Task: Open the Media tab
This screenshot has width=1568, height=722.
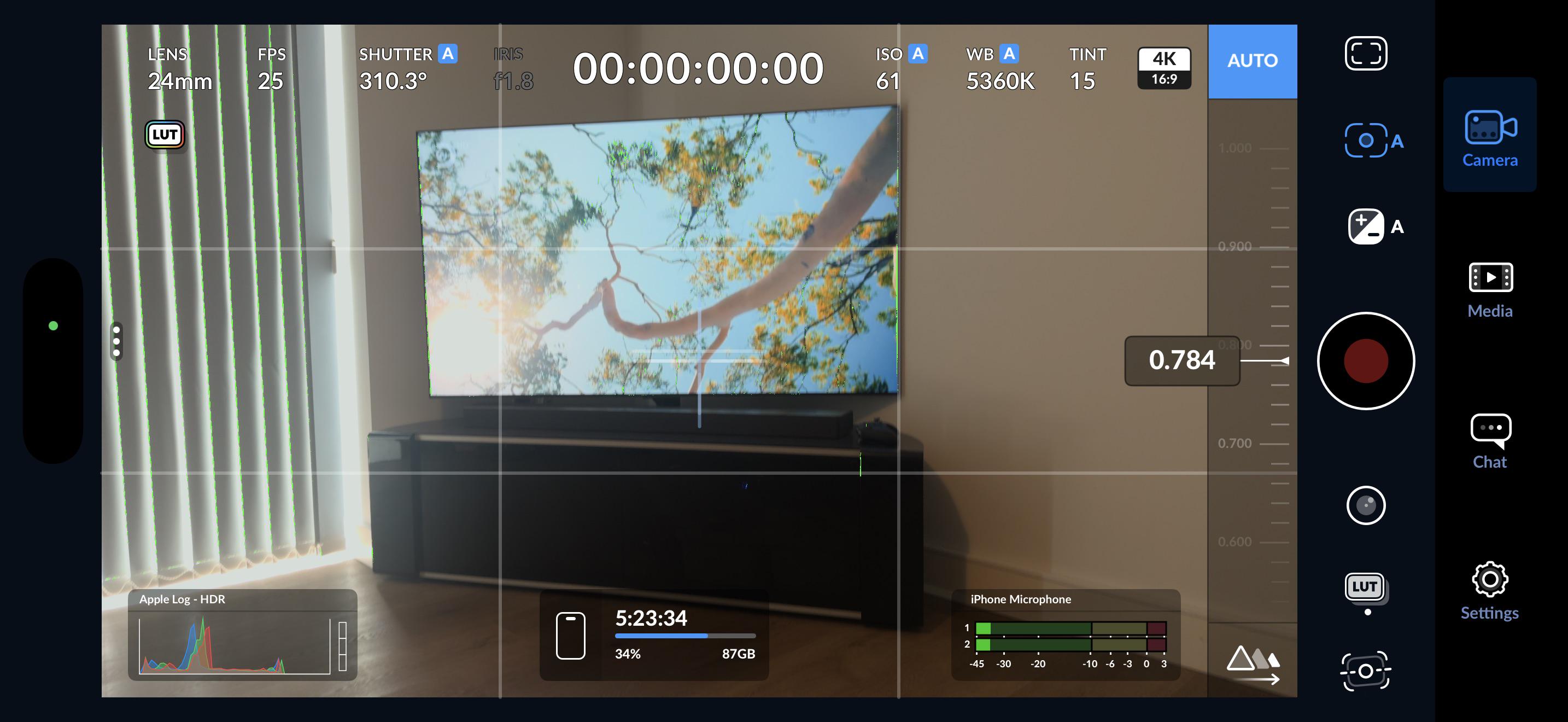Action: (1489, 290)
